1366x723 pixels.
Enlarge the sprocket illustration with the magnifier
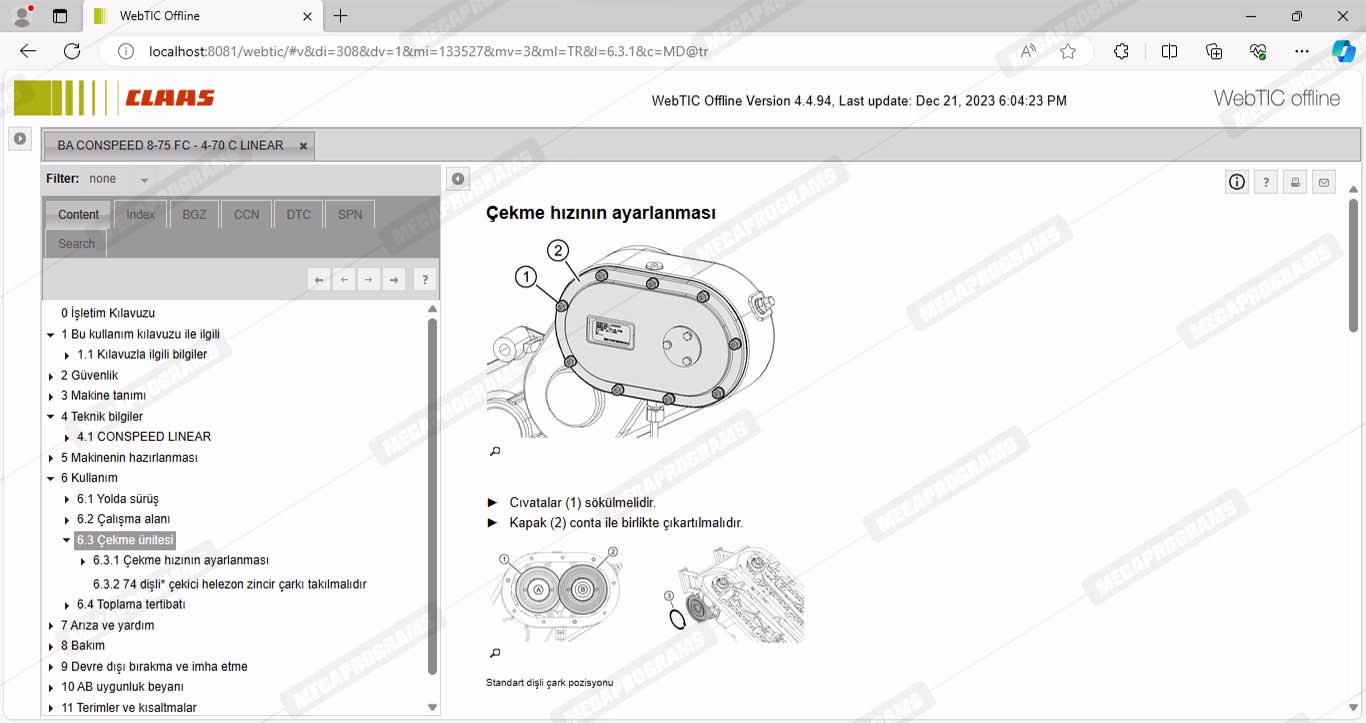[x=494, y=654]
